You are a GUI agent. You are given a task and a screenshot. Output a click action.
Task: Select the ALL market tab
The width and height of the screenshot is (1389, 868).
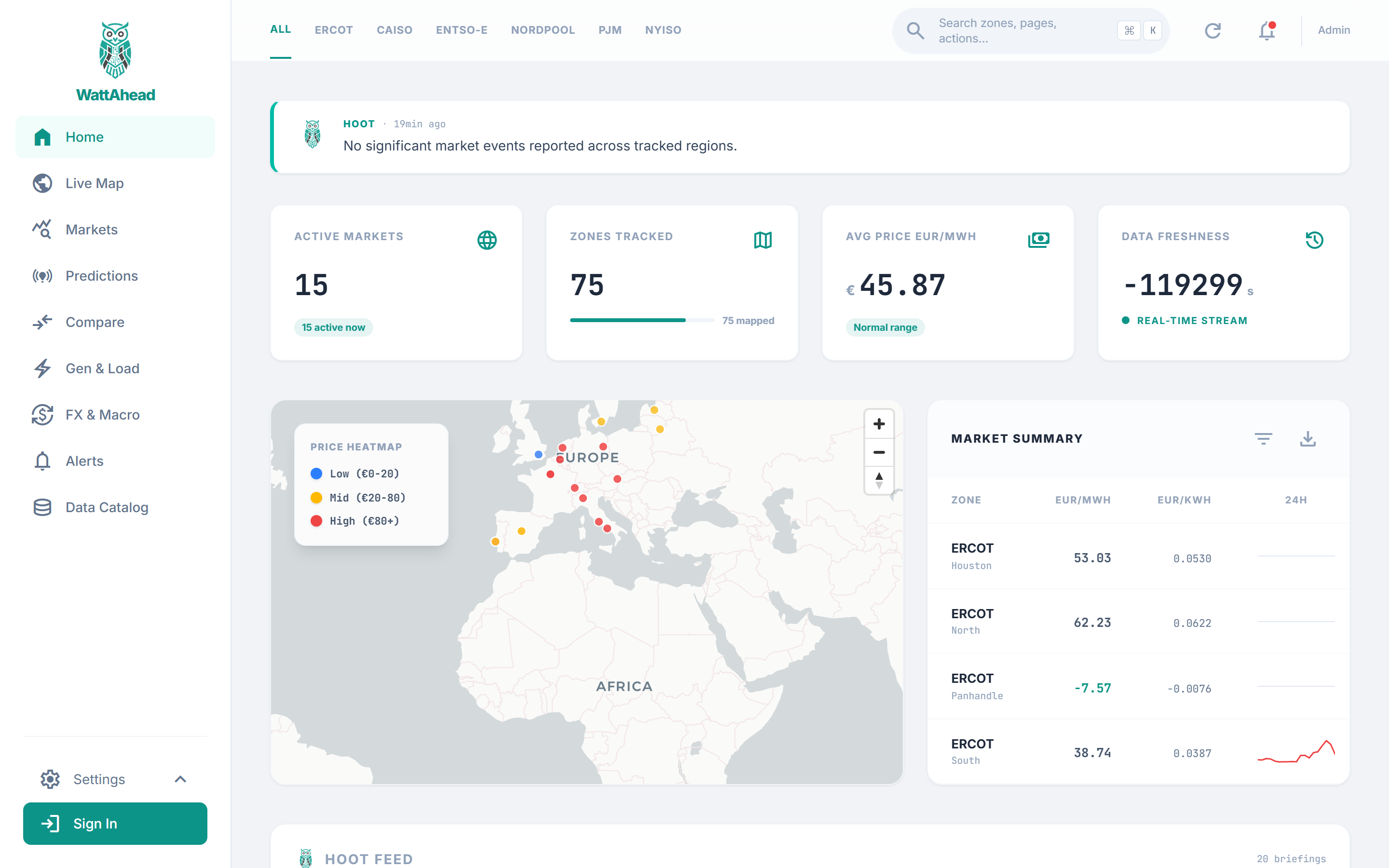tap(281, 30)
